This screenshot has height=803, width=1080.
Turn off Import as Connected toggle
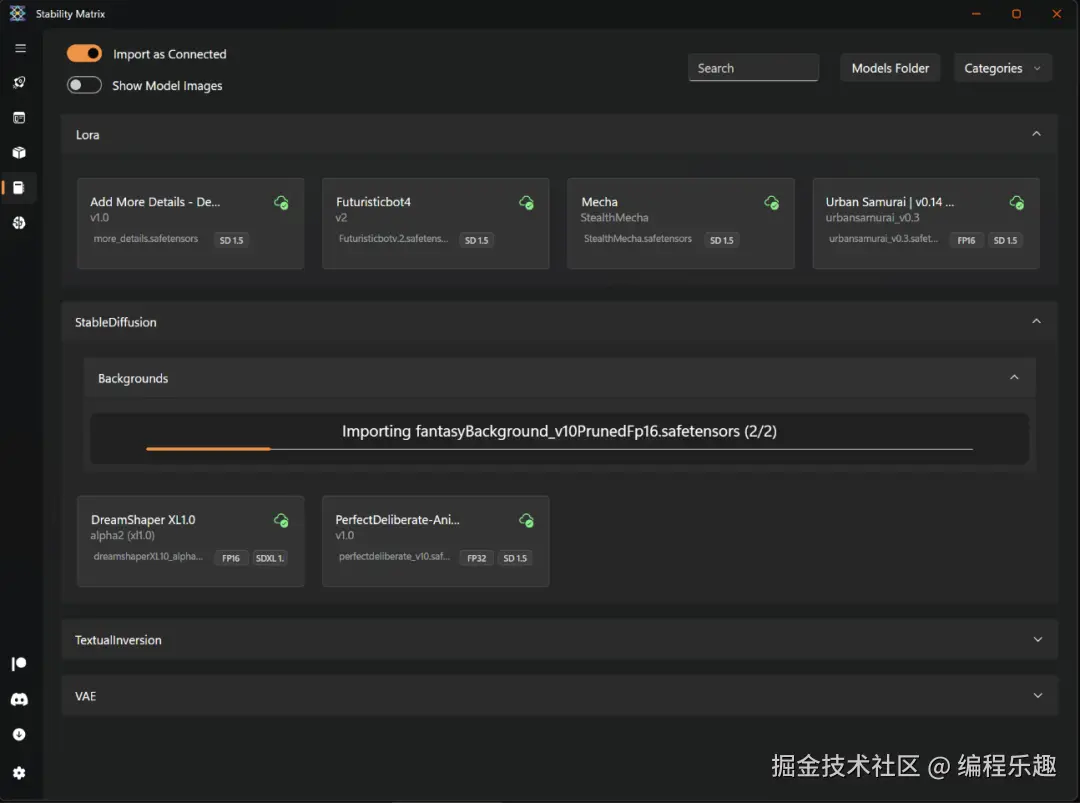coord(84,54)
